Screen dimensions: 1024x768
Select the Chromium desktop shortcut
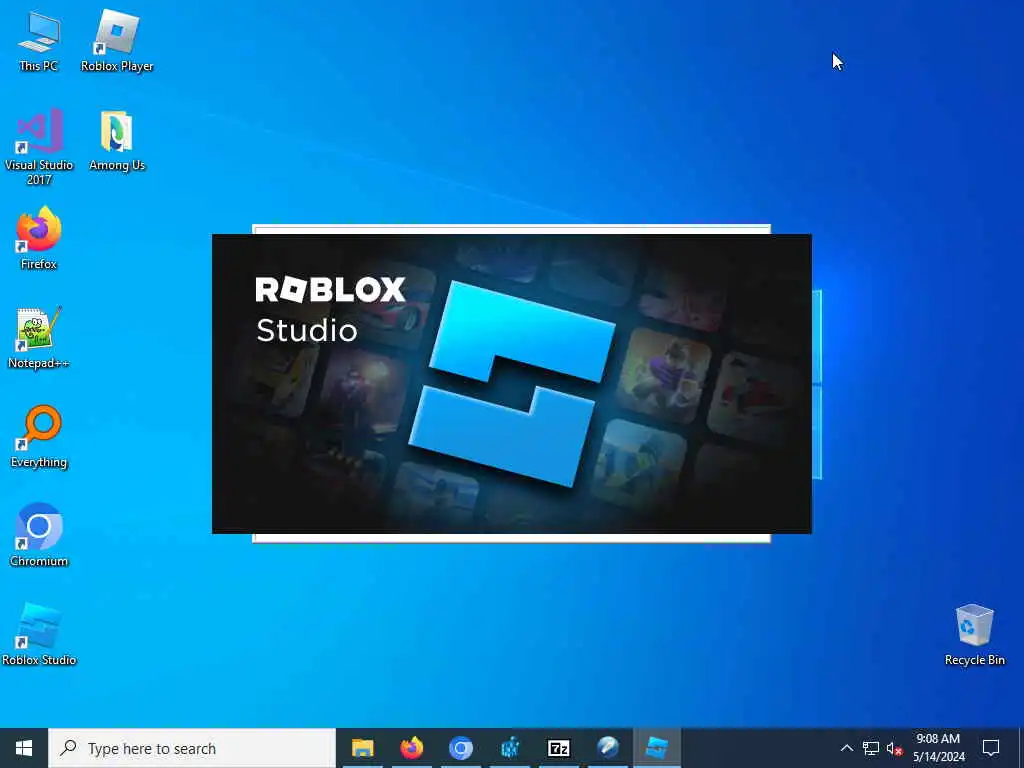(39, 536)
